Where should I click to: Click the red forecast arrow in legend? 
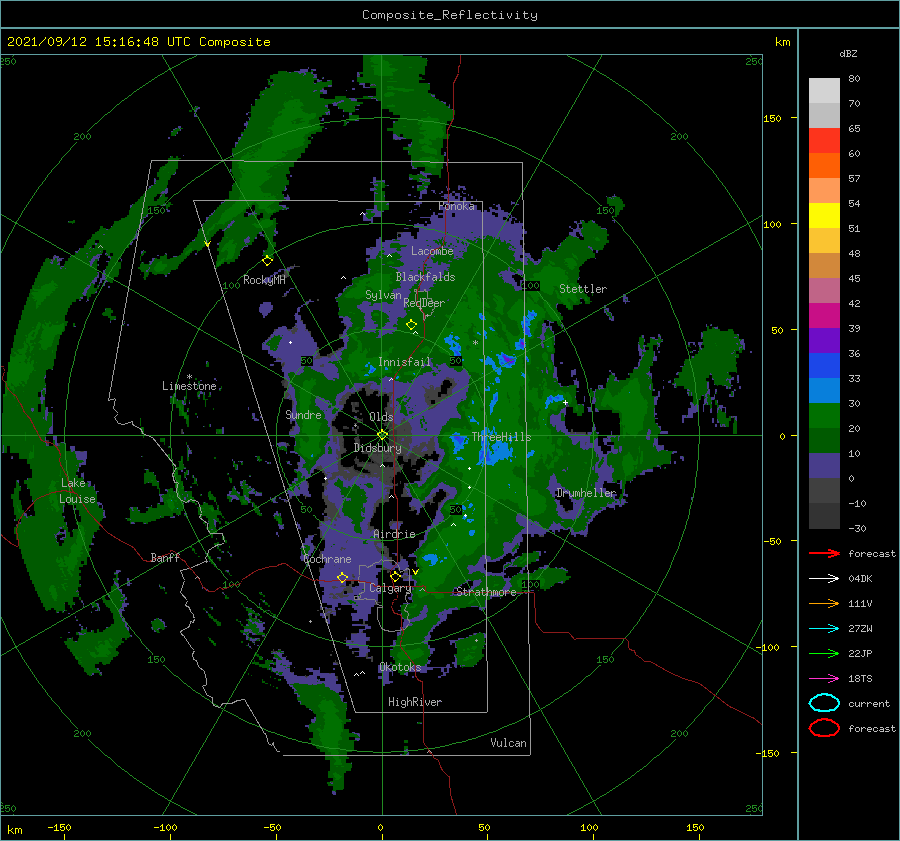pyautogui.click(x=824, y=553)
